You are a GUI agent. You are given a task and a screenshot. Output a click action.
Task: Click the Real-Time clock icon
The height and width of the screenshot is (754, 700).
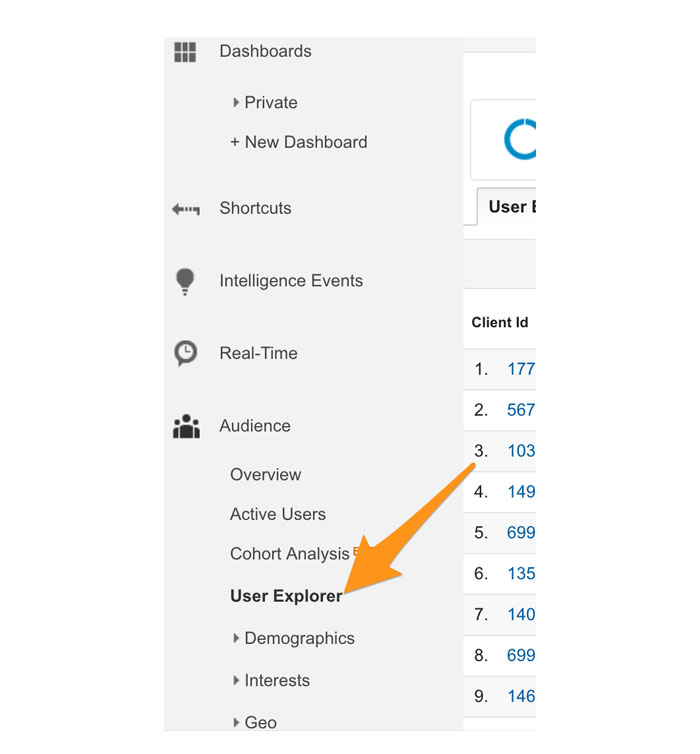(x=185, y=354)
